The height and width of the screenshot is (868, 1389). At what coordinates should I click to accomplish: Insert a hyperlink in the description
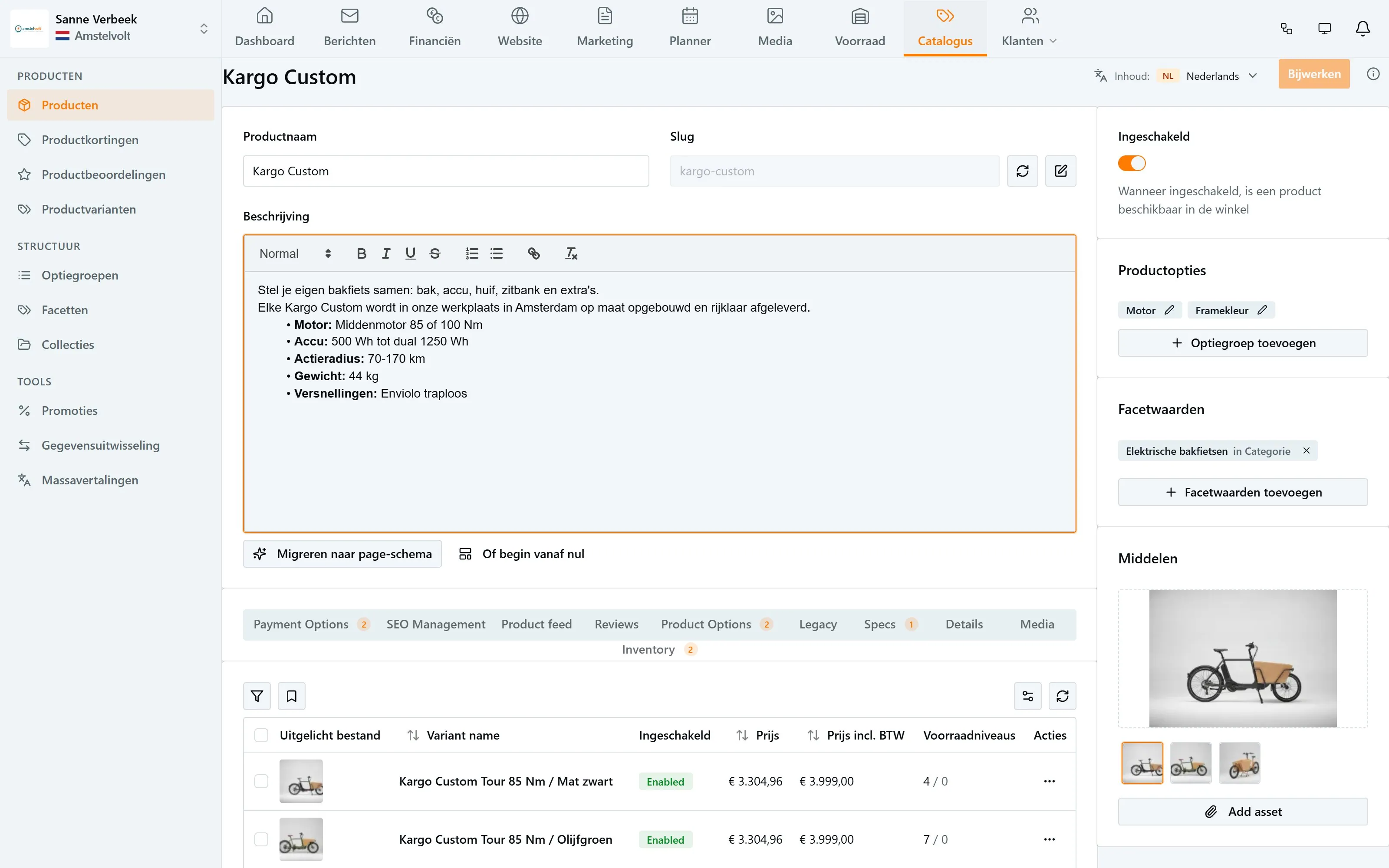click(534, 253)
